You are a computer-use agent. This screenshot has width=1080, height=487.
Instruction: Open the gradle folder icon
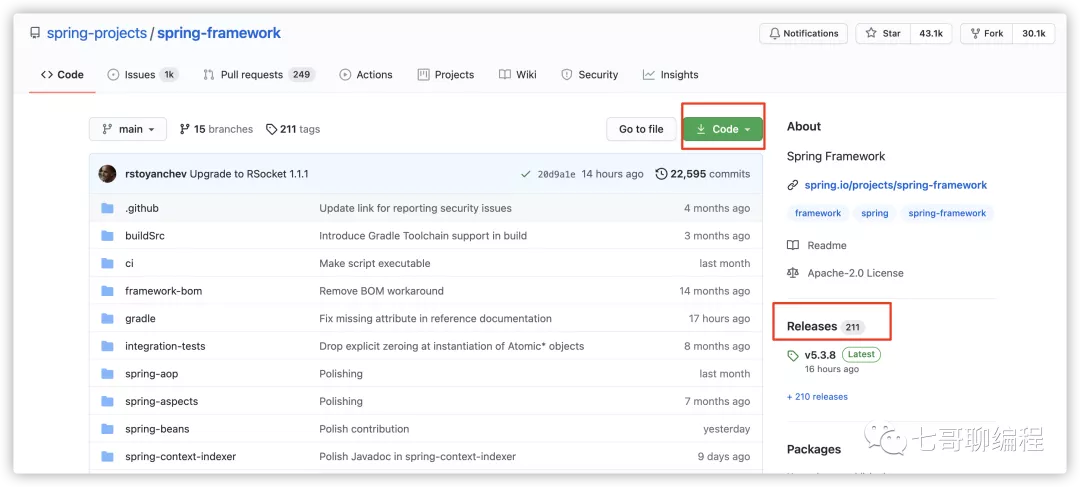tap(107, 318)
